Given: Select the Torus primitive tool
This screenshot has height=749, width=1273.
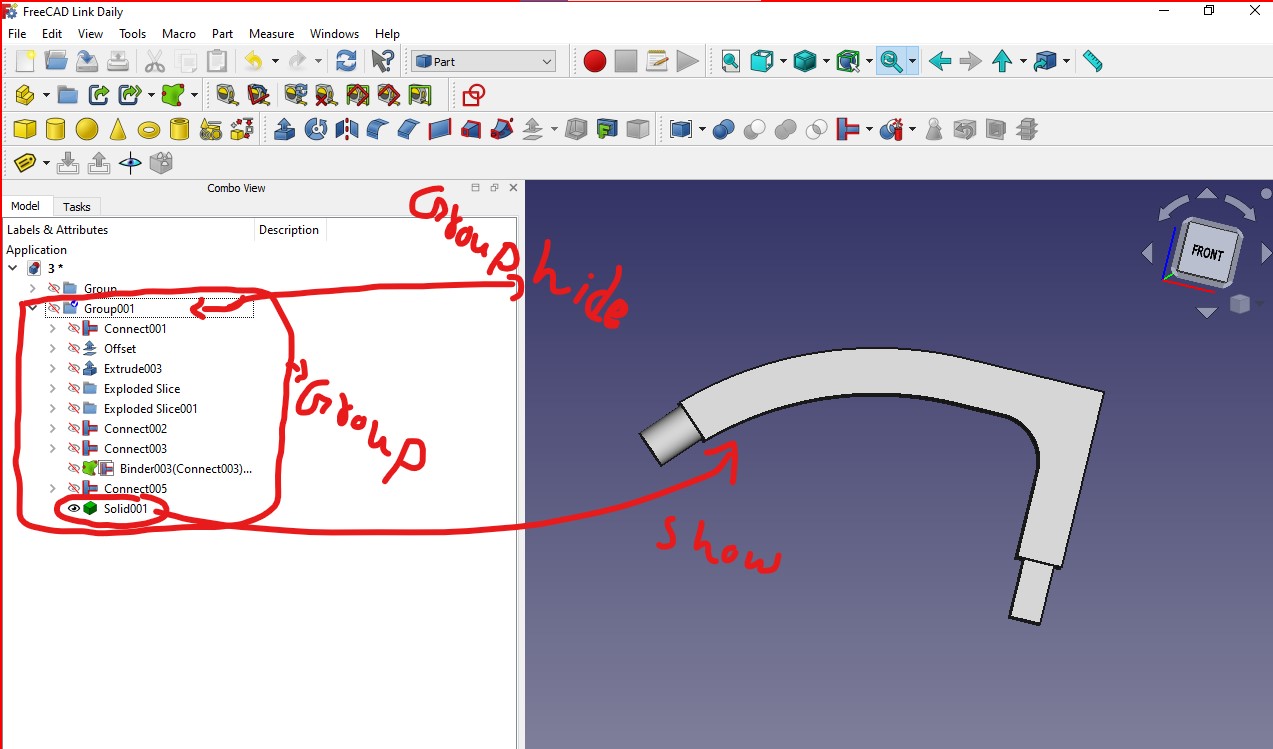Looking at the screenshot, I should coord(150,128).
